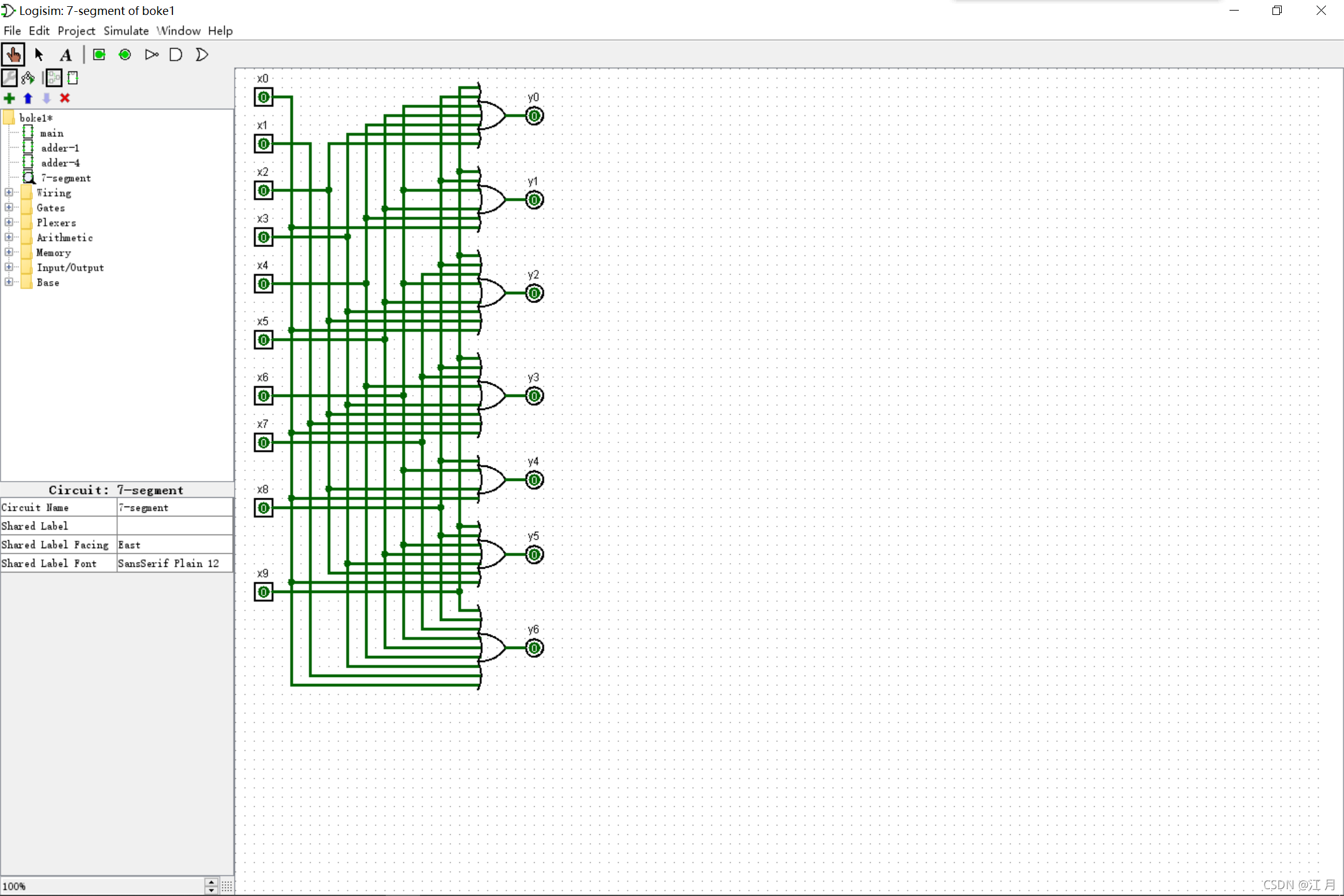This screenshot has height=896, width=1344.
Task: Select adder-4 circuit in the tree
Action: [60, 163]
